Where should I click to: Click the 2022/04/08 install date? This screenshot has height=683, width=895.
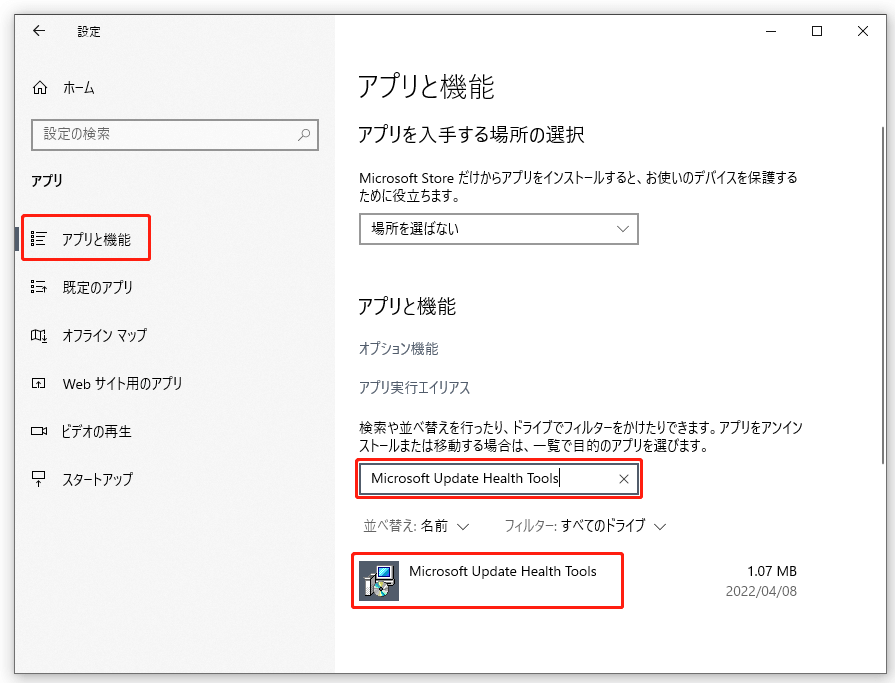click(761, 591)
